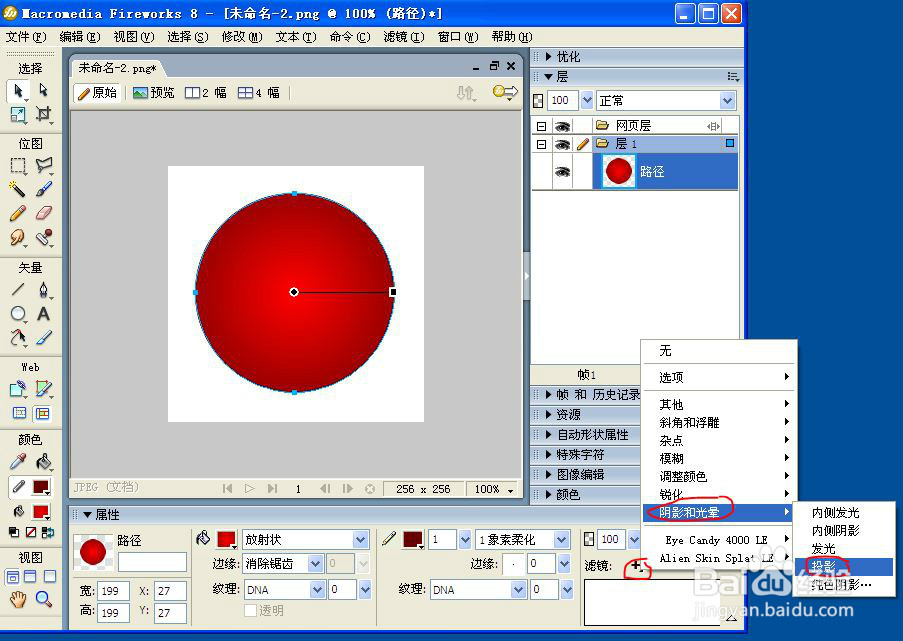The image size is (903, 641).
Task: Select the Pointer tool
Action: (18, 91)
